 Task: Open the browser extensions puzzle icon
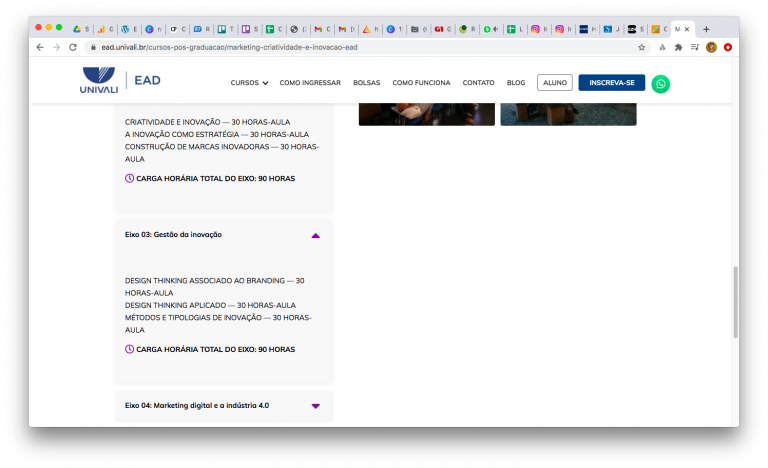point(679,47)
